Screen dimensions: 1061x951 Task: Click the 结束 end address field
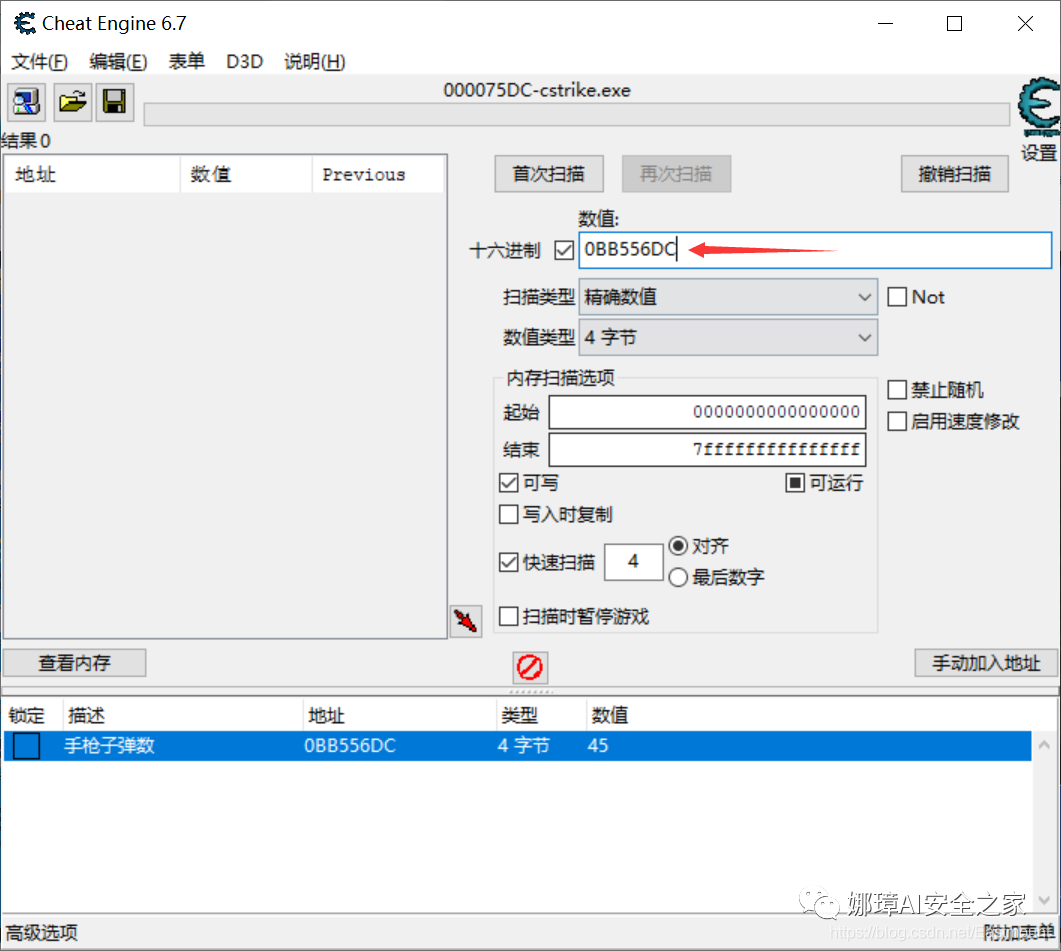click(707, 449)
